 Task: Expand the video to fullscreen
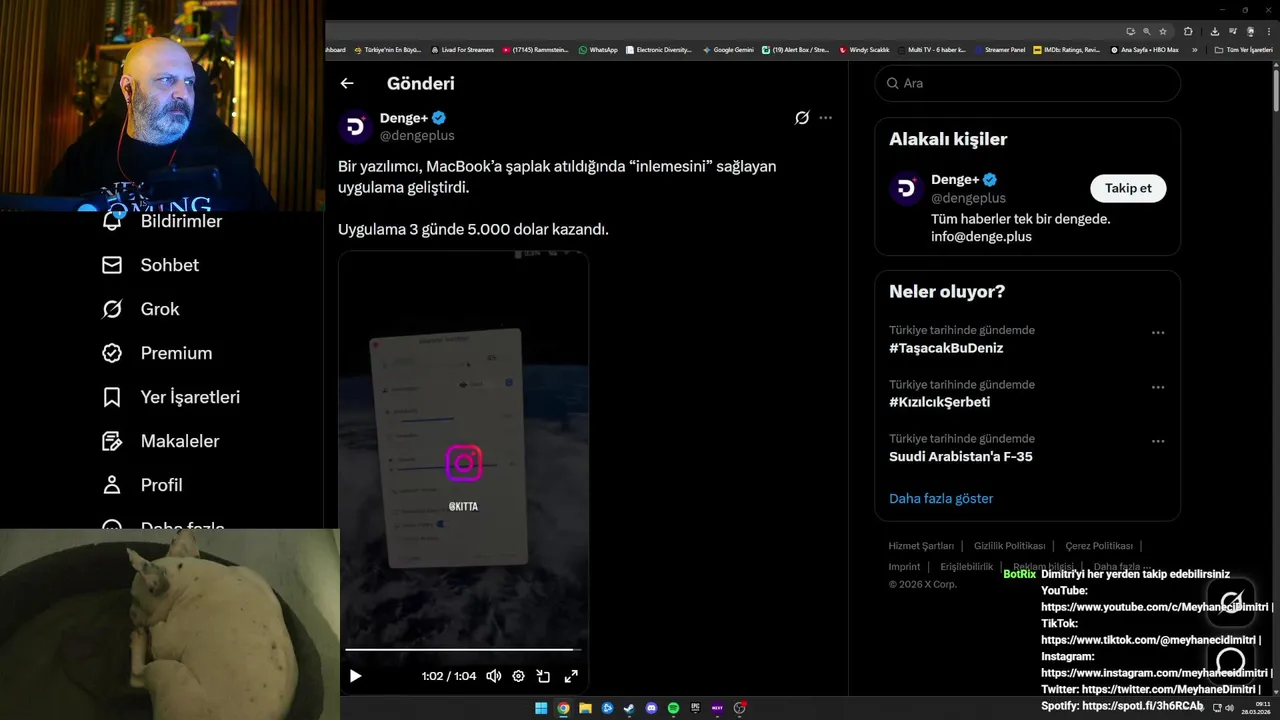click(571, 676)
